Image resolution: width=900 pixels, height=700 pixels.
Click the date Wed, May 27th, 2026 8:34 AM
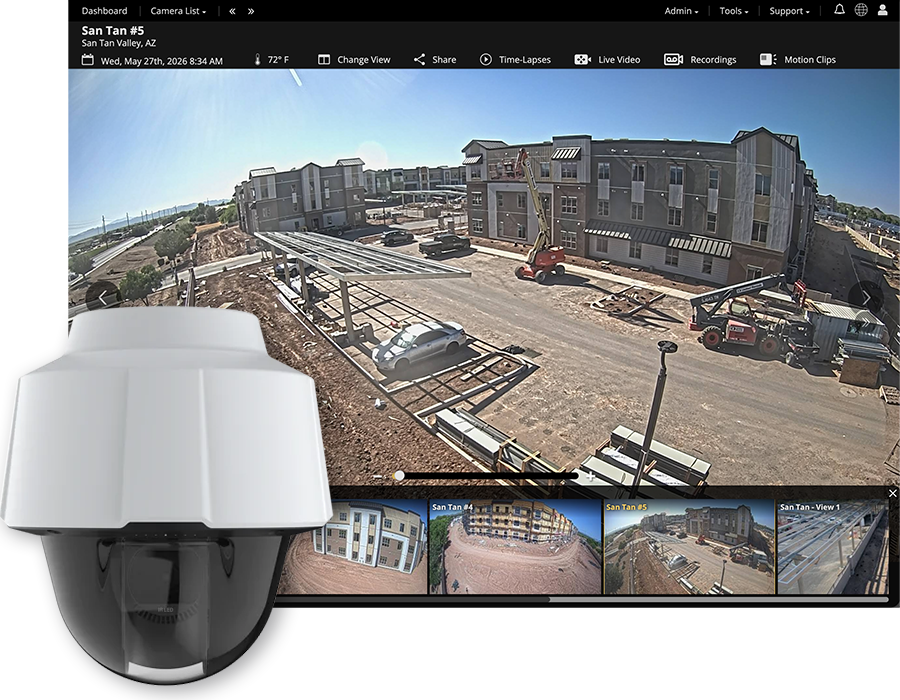tap(162, 60)
